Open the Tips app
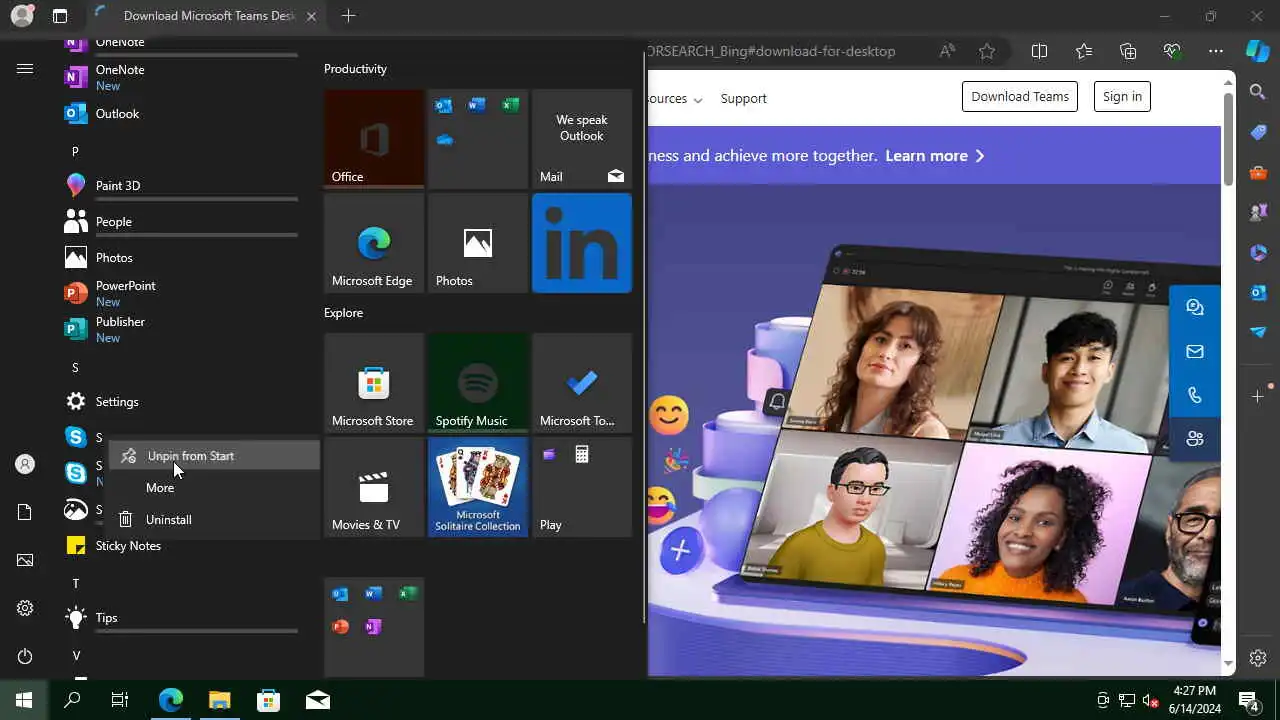Viewport: 1280px width, 720px height. coord(180,617)
